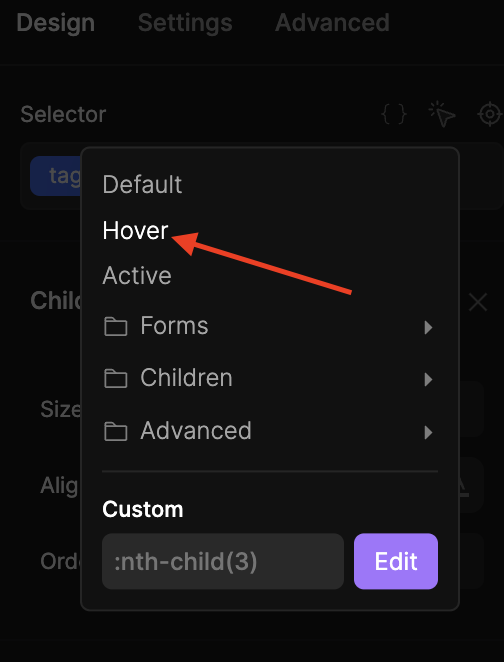Screen dimensions: 504x662
Task: Switch to the Design tab
Action: coord(55,23)
